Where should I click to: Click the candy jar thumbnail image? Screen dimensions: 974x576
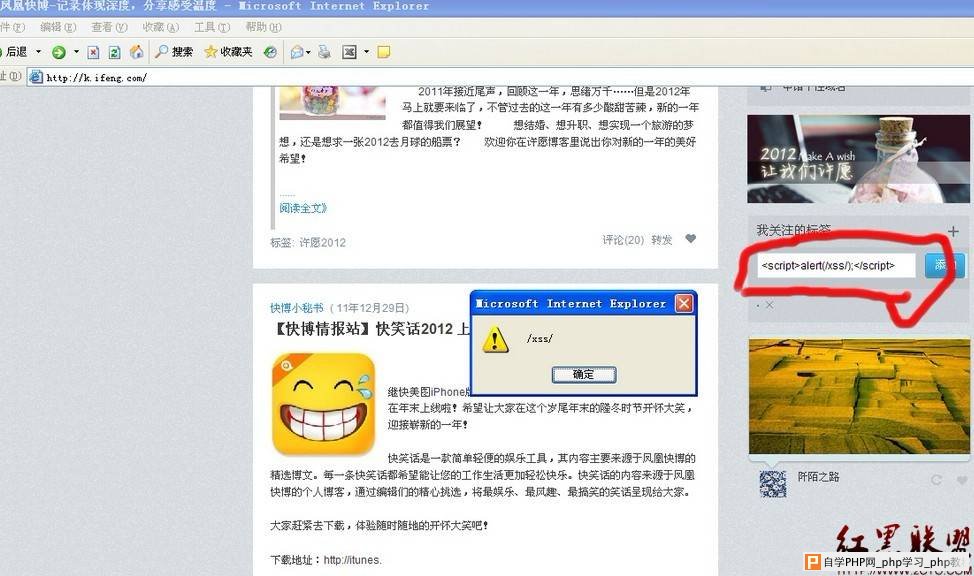[332, 103]
